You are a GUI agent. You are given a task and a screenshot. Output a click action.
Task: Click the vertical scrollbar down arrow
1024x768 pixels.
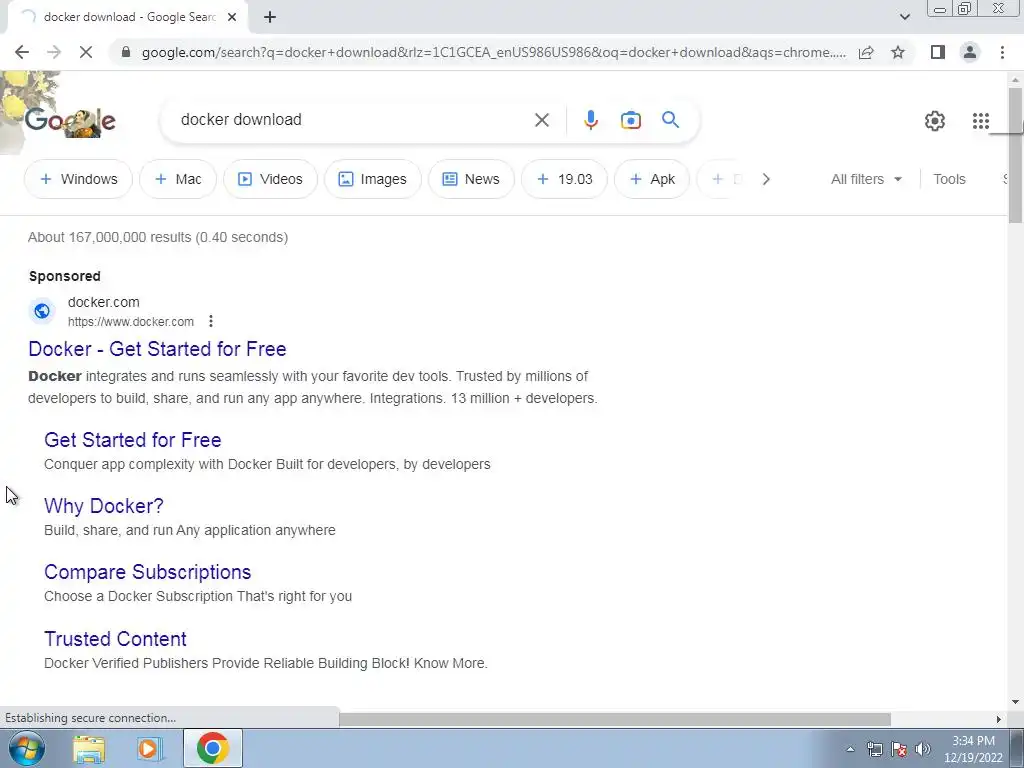(x=1016, y=702)
